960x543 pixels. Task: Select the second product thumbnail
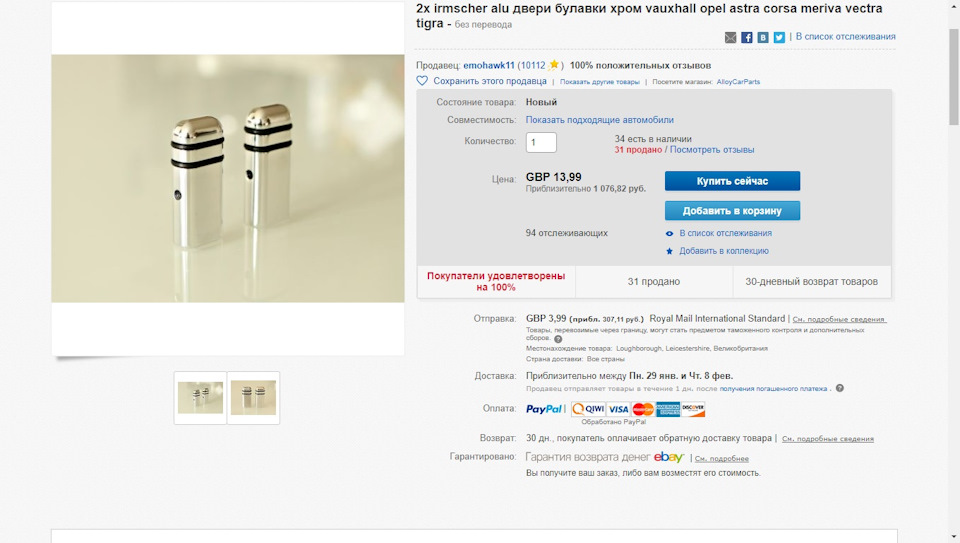(x=253, y=397)
